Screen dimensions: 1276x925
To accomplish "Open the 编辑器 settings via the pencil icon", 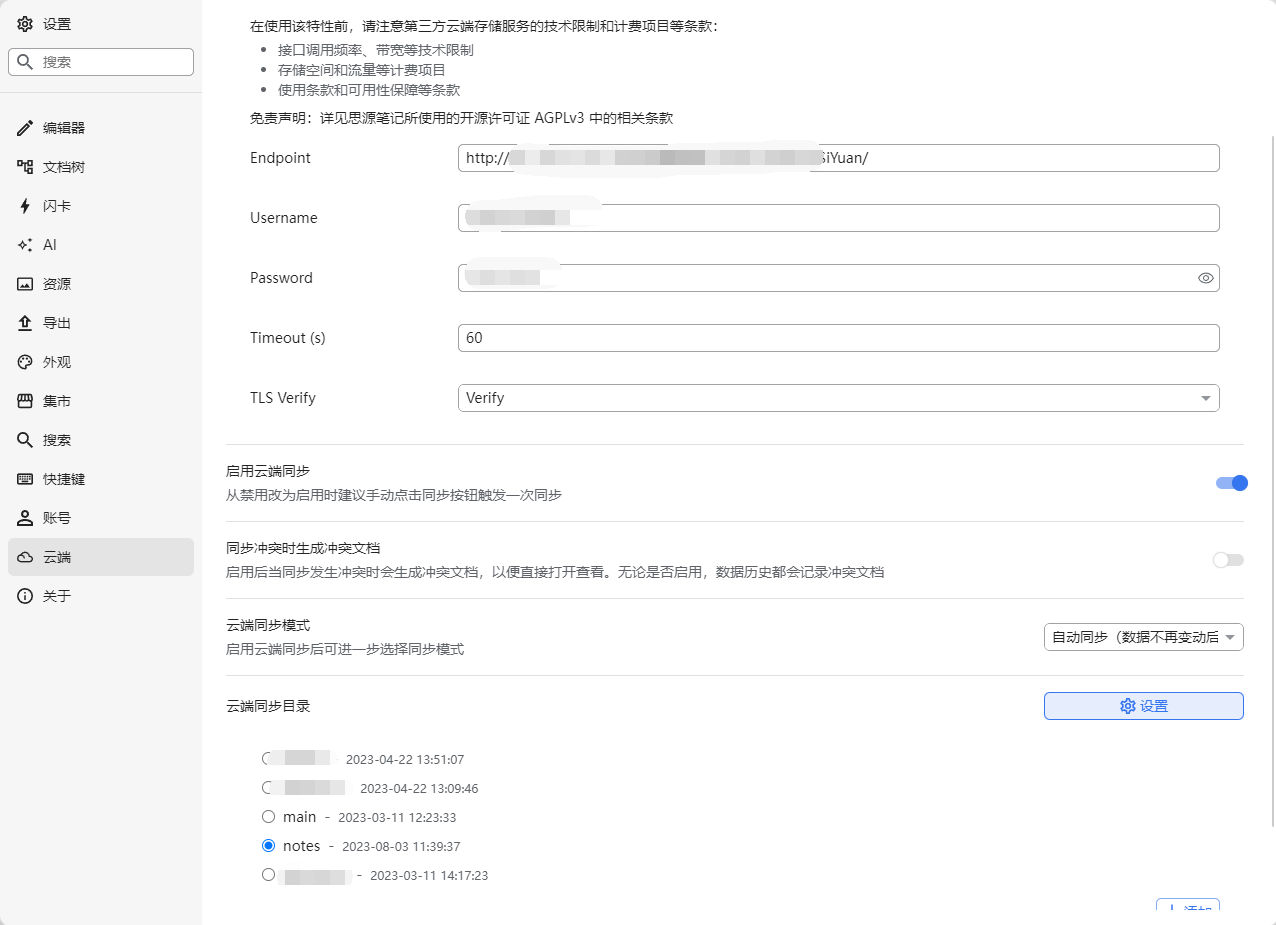I will 25,127.
